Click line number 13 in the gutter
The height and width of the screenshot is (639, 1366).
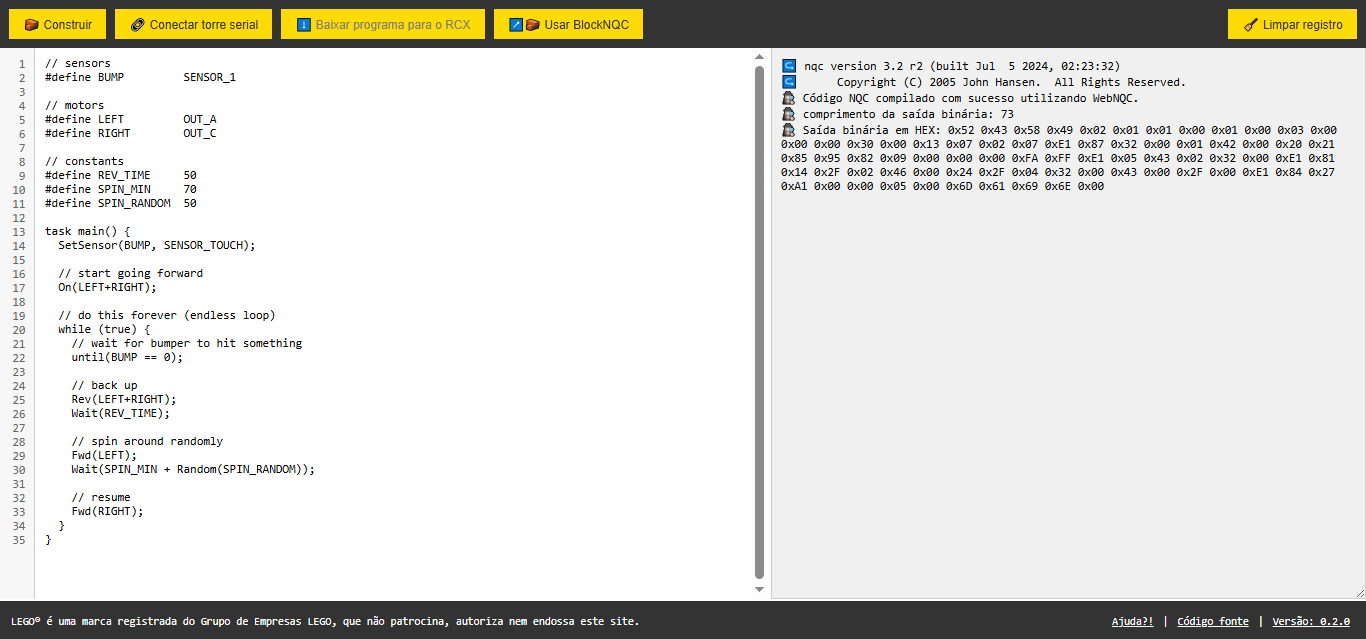coord(21,231)
